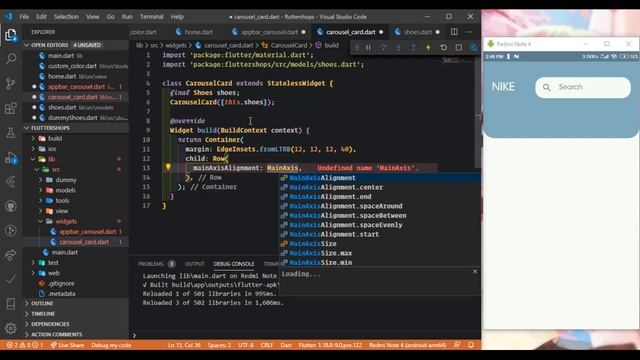This screenshot has height=360, width=640.
Task: Click the Search field in phone app
Action: coord(583,87)
